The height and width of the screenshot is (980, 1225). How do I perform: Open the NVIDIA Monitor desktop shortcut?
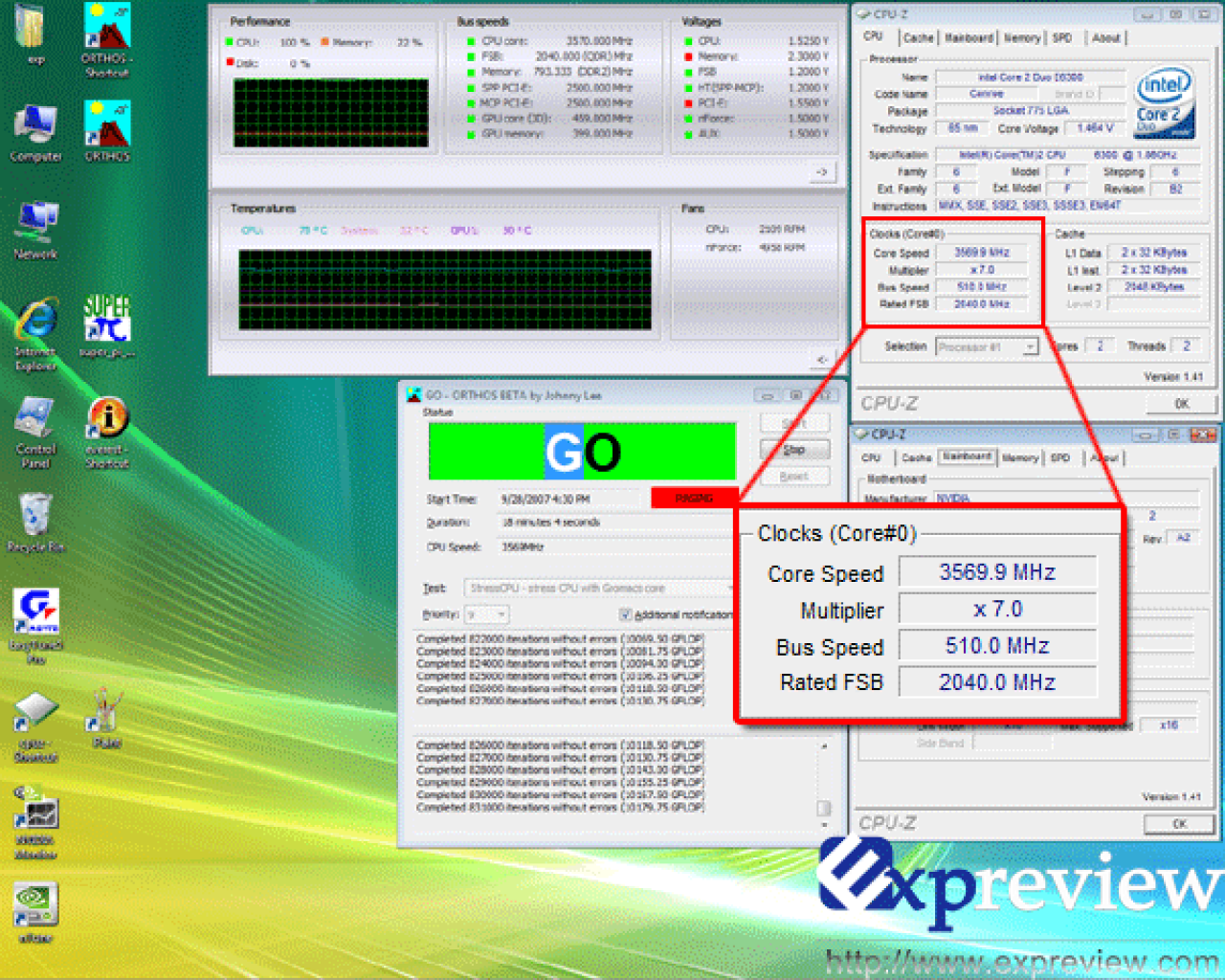35,823
